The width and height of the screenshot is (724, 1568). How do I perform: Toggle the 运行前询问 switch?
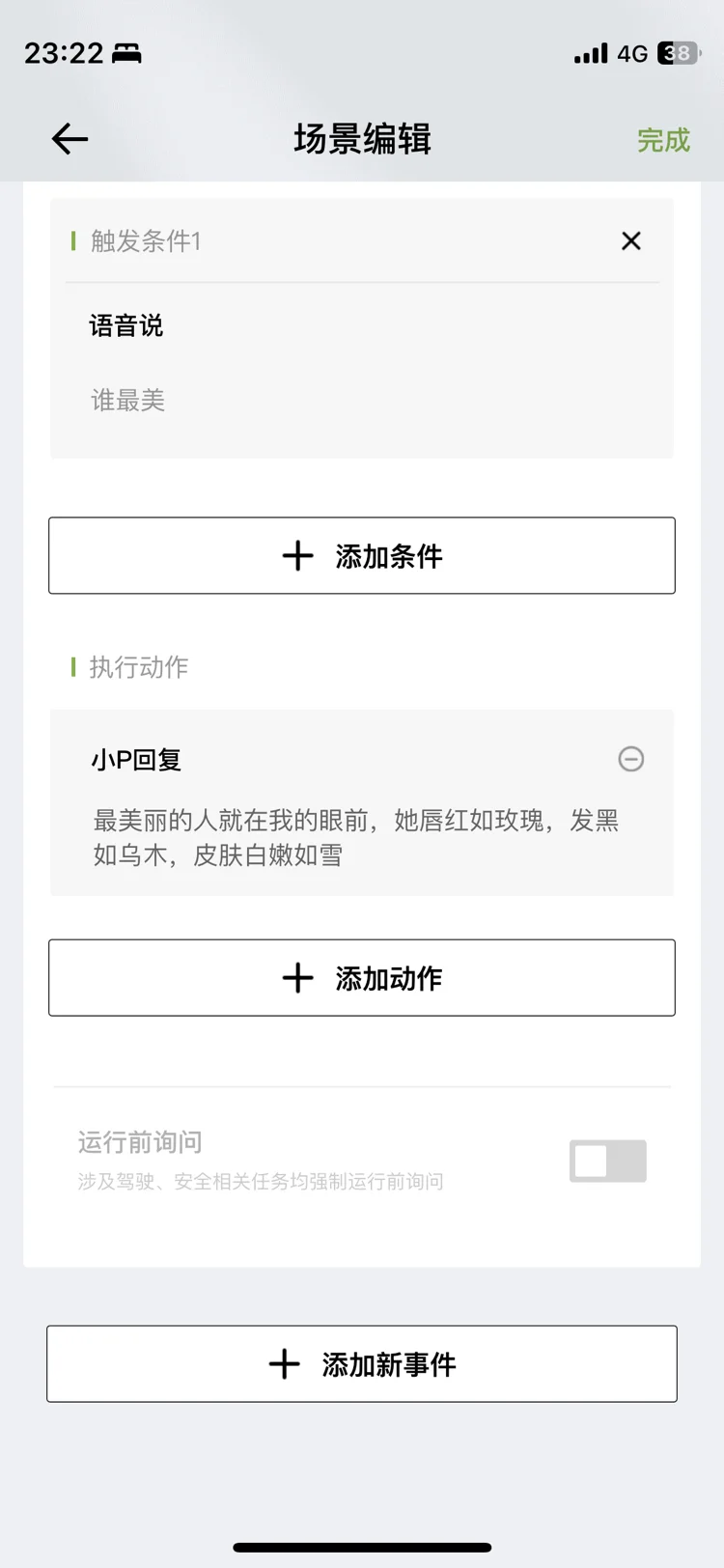(608, 1161)
